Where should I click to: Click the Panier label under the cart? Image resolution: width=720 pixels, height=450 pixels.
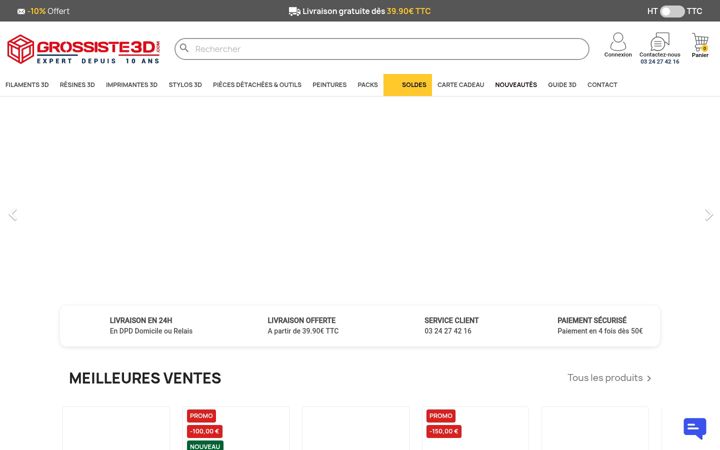point(700,55)
